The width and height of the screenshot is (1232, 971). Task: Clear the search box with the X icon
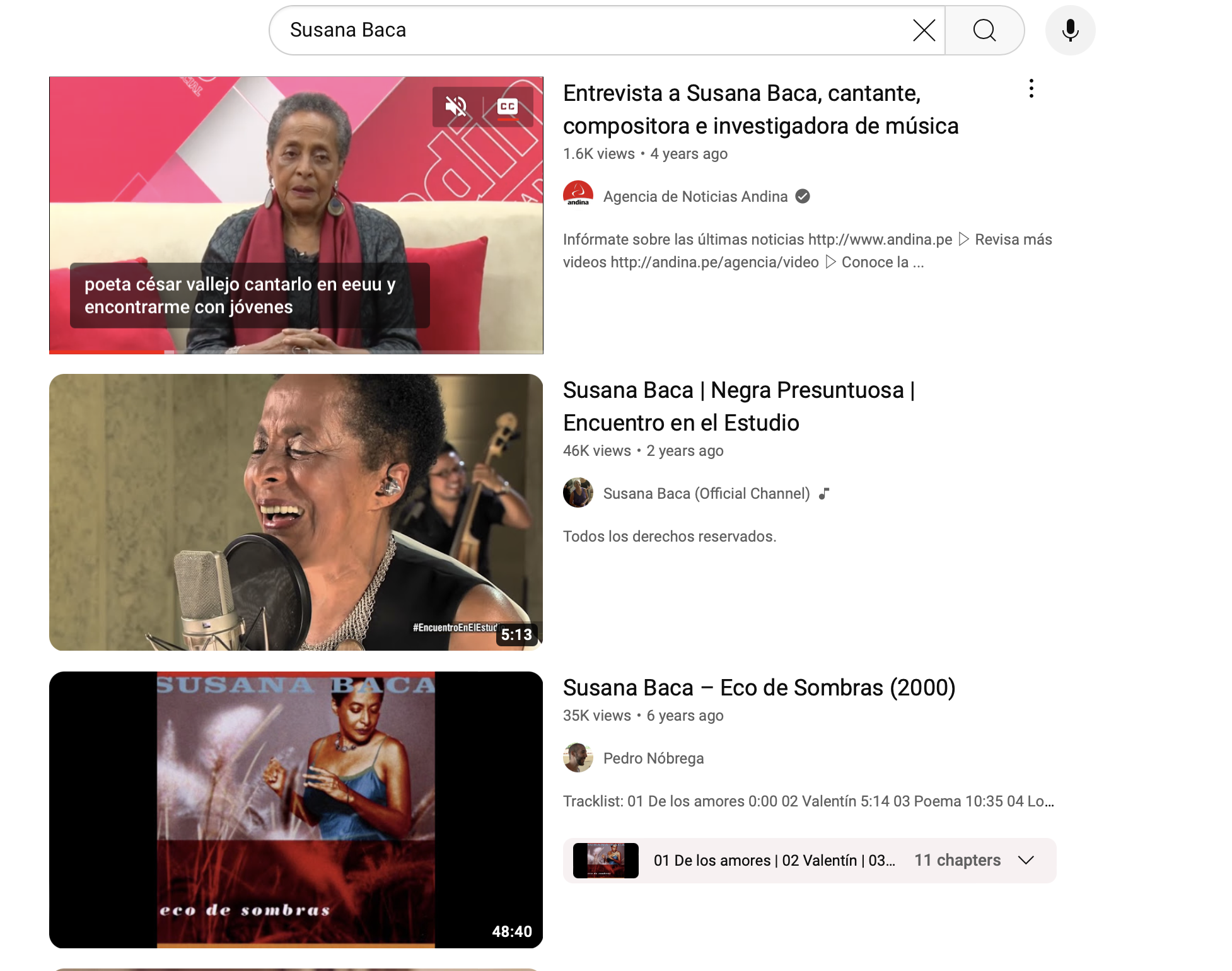924,30
